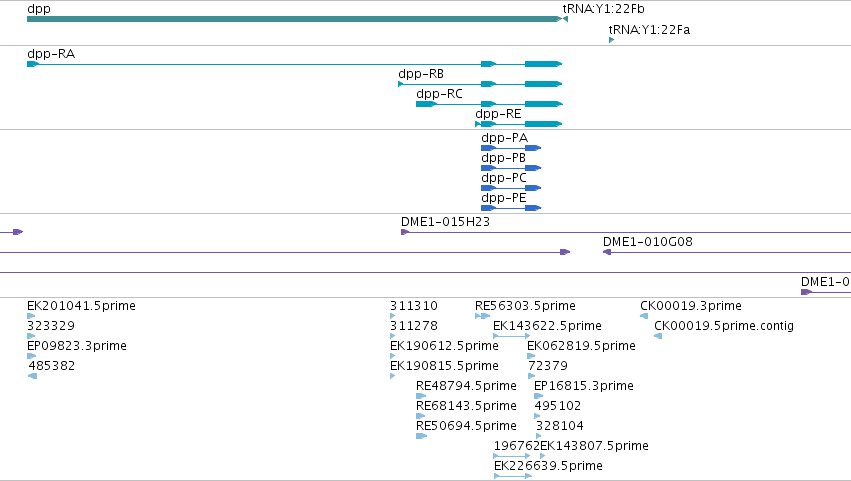Select the 196762 feature label
This screenshot has height=481, width=851.
[517, 446]
